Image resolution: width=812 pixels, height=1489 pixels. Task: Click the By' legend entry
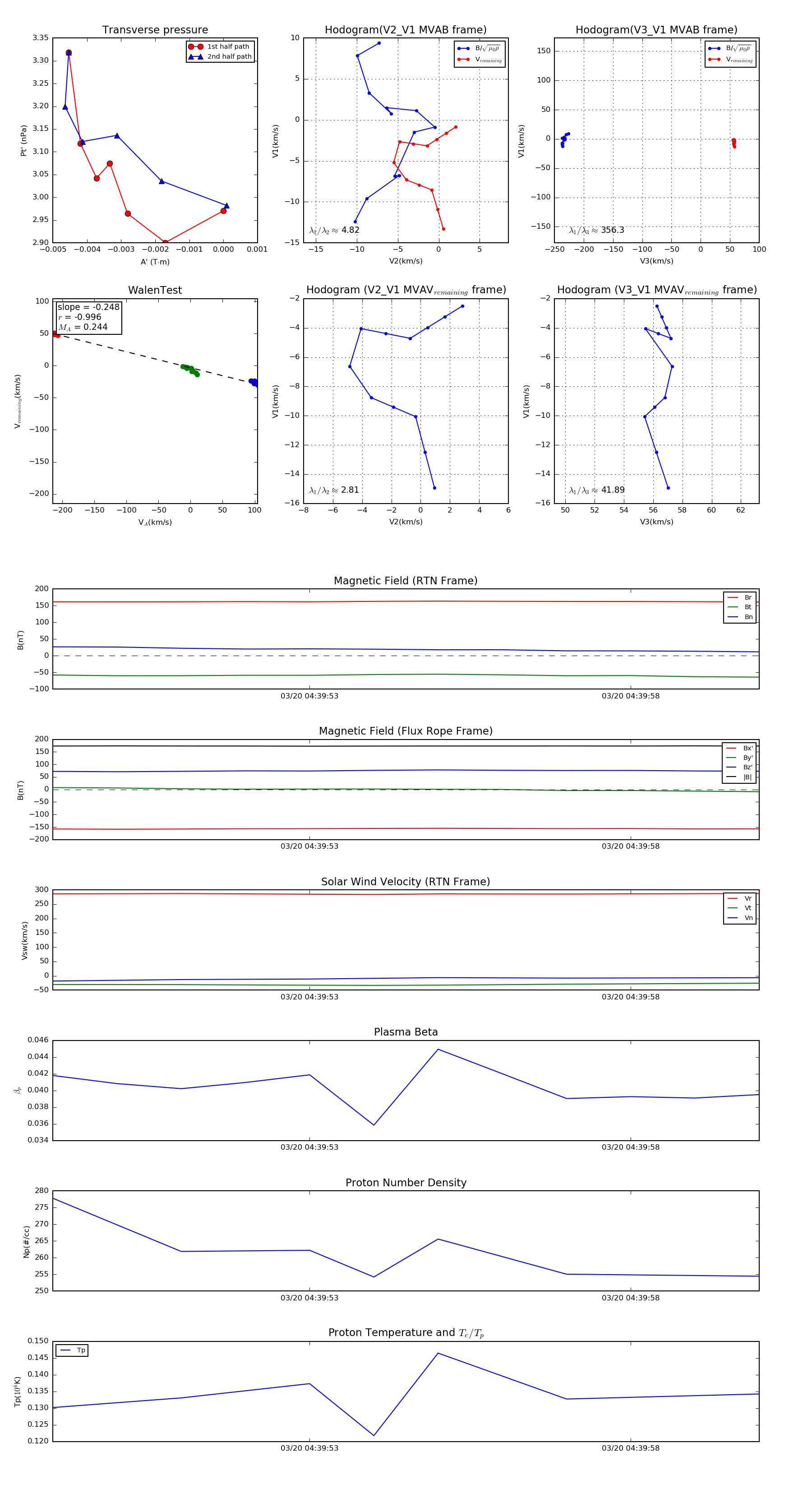pos(739,758)
